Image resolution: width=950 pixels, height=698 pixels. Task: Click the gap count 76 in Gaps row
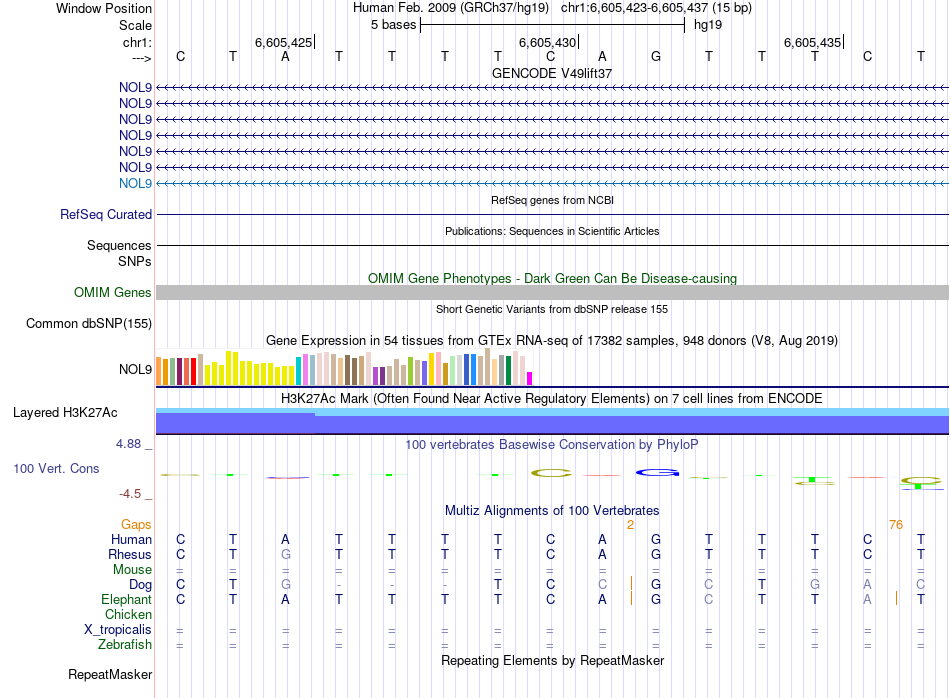pyautogui.click(x=896, y=525)
